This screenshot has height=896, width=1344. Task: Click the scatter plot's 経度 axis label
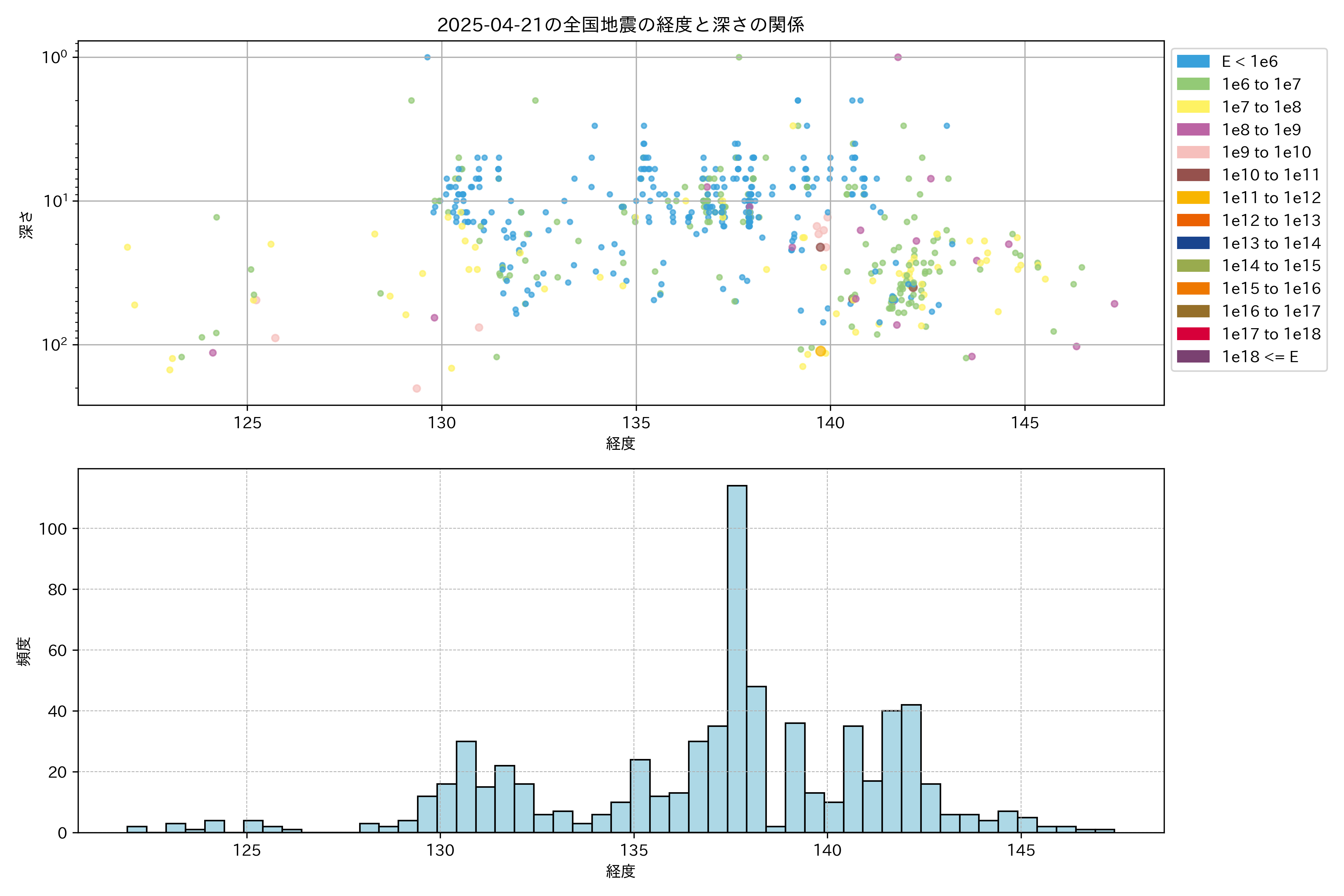coord(620,444)
